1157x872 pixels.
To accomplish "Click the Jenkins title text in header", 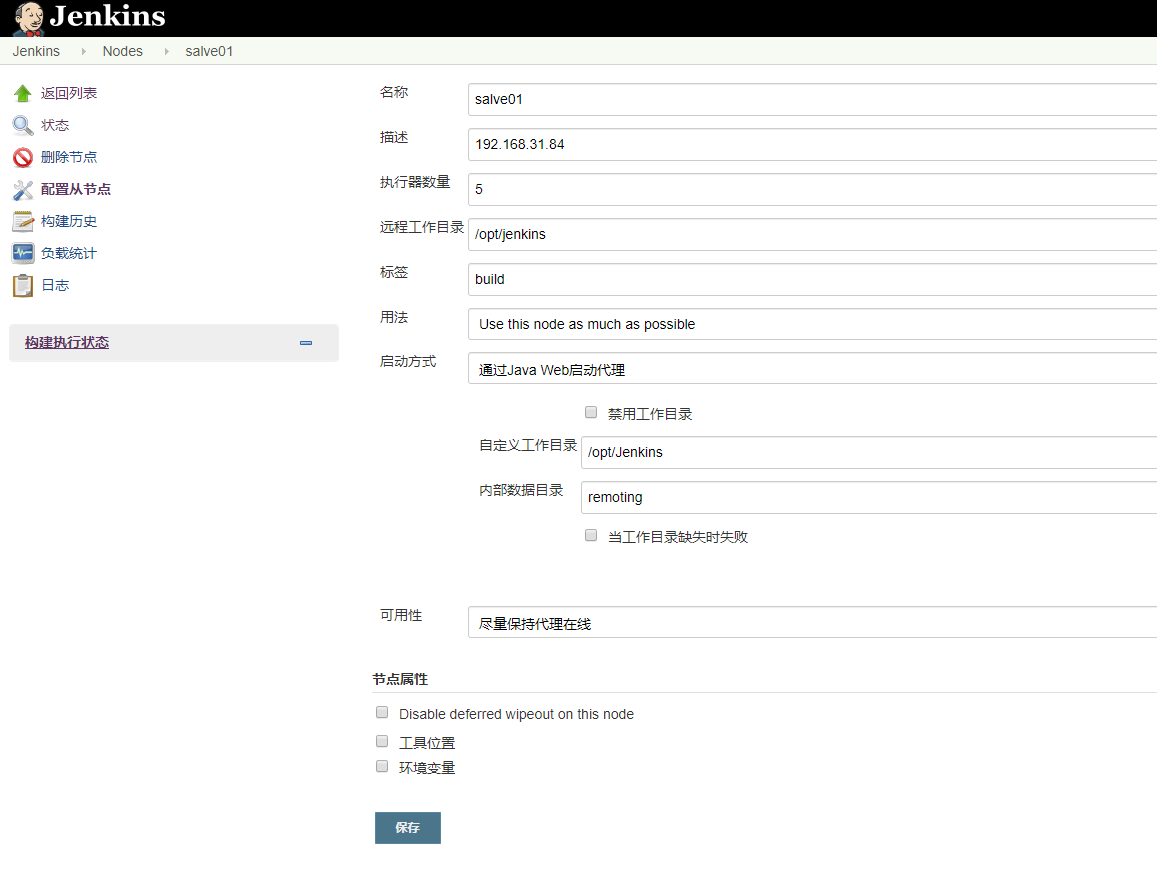I will tap(108, 16).
